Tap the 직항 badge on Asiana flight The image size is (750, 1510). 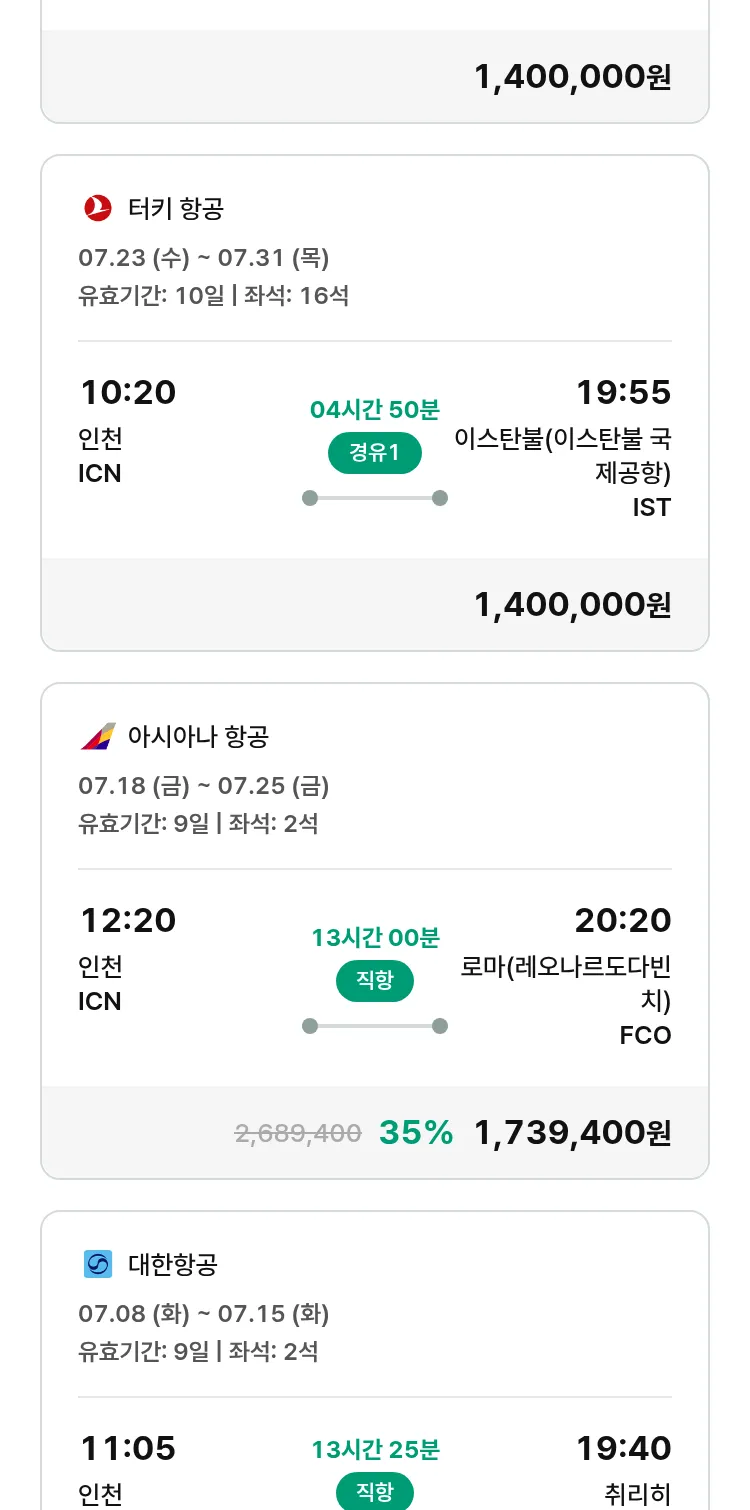click(x=375, y=981)
